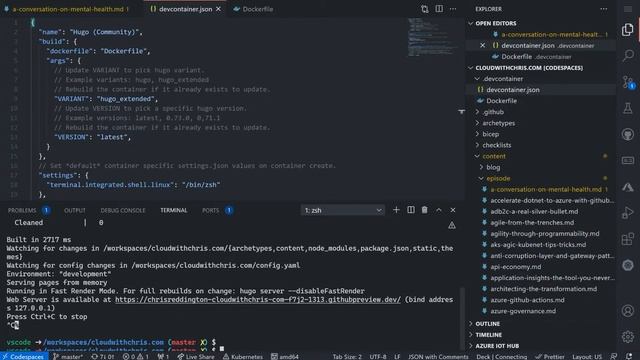Click the Kubernetes status bar item
The width and height of the screenshot is (640, 360).
(x=243, y=356)
